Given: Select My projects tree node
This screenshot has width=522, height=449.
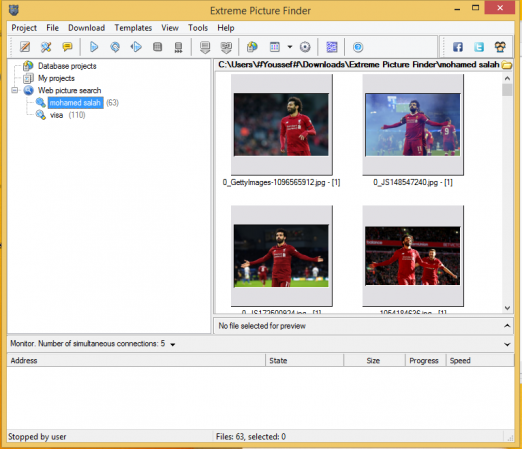Looking at the screenshot, I should click(x=56, y=78).
